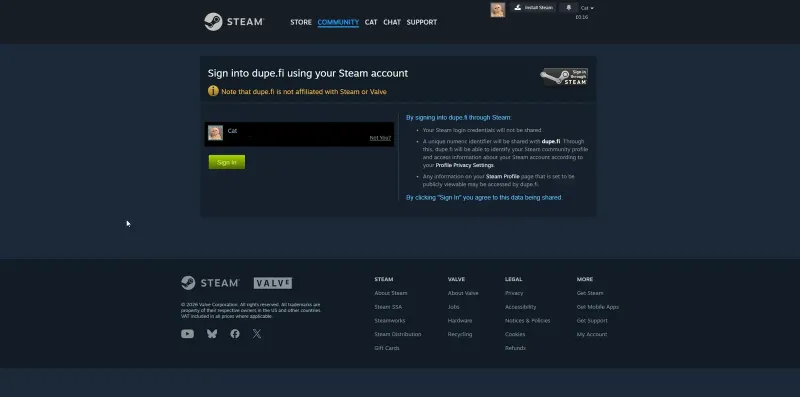The image size is (800, 397).
Task: Click the Sign in through Steam badge
Action: 564,77
